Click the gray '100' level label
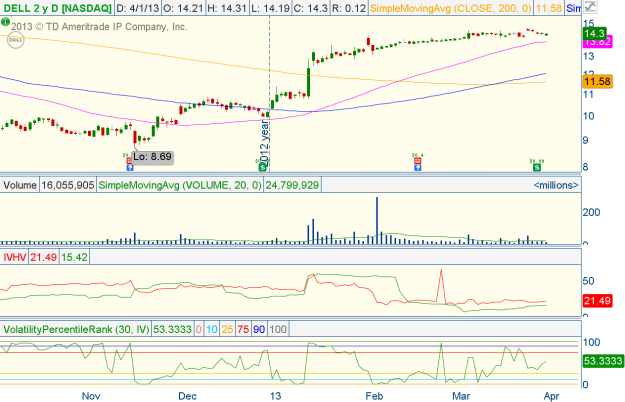The width and height of the screenshot is (625, 402). pyautogui.click(x=278, y=329)
